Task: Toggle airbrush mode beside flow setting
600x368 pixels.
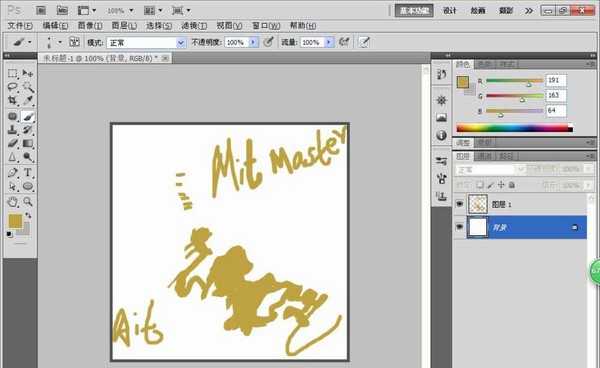Action: (344, 42)
